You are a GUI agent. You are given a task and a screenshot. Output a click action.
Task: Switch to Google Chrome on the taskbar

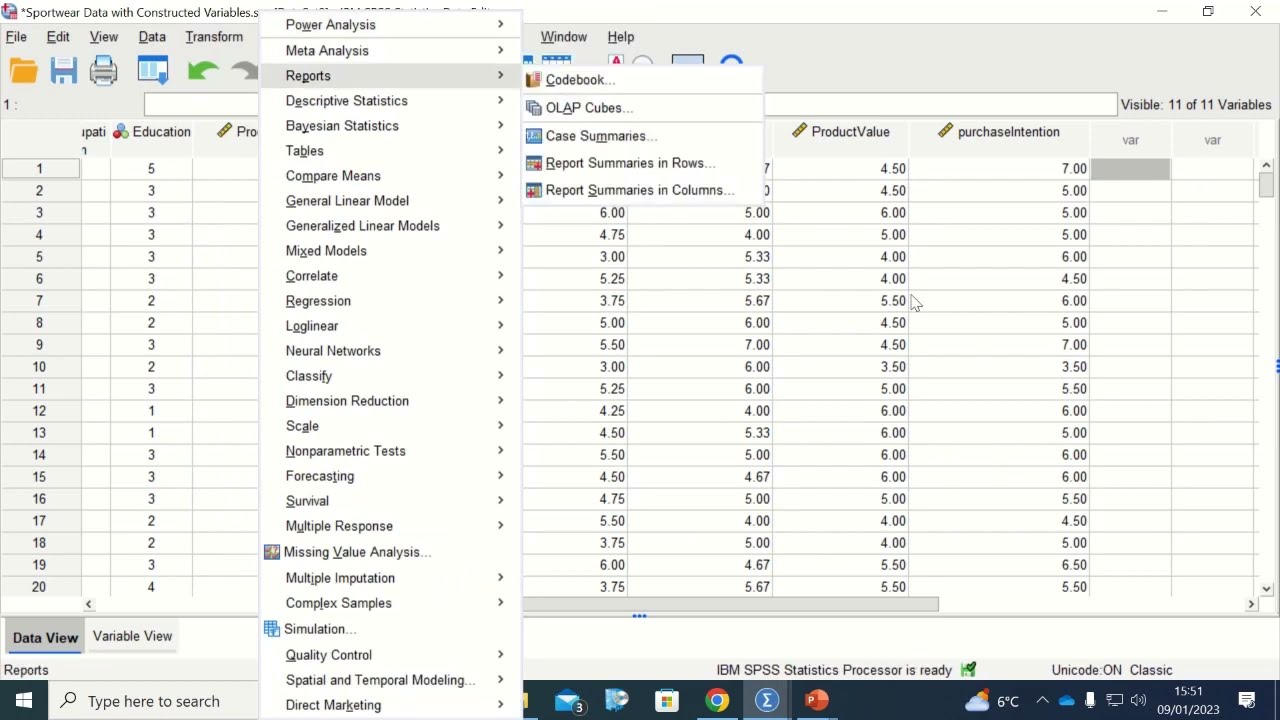[717, 701]
